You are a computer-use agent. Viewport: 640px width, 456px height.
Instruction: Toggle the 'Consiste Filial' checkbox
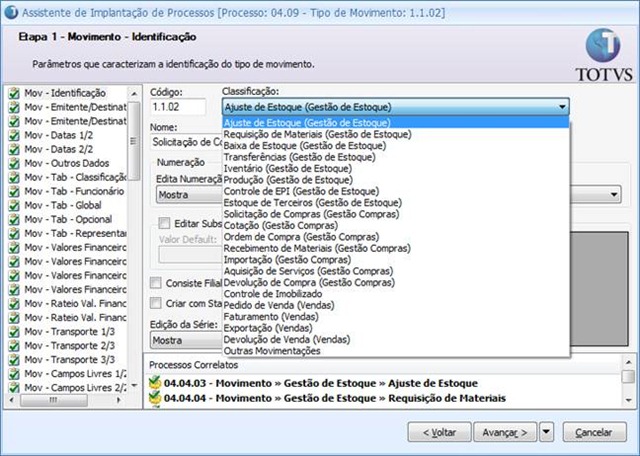(x=156, y=283)
